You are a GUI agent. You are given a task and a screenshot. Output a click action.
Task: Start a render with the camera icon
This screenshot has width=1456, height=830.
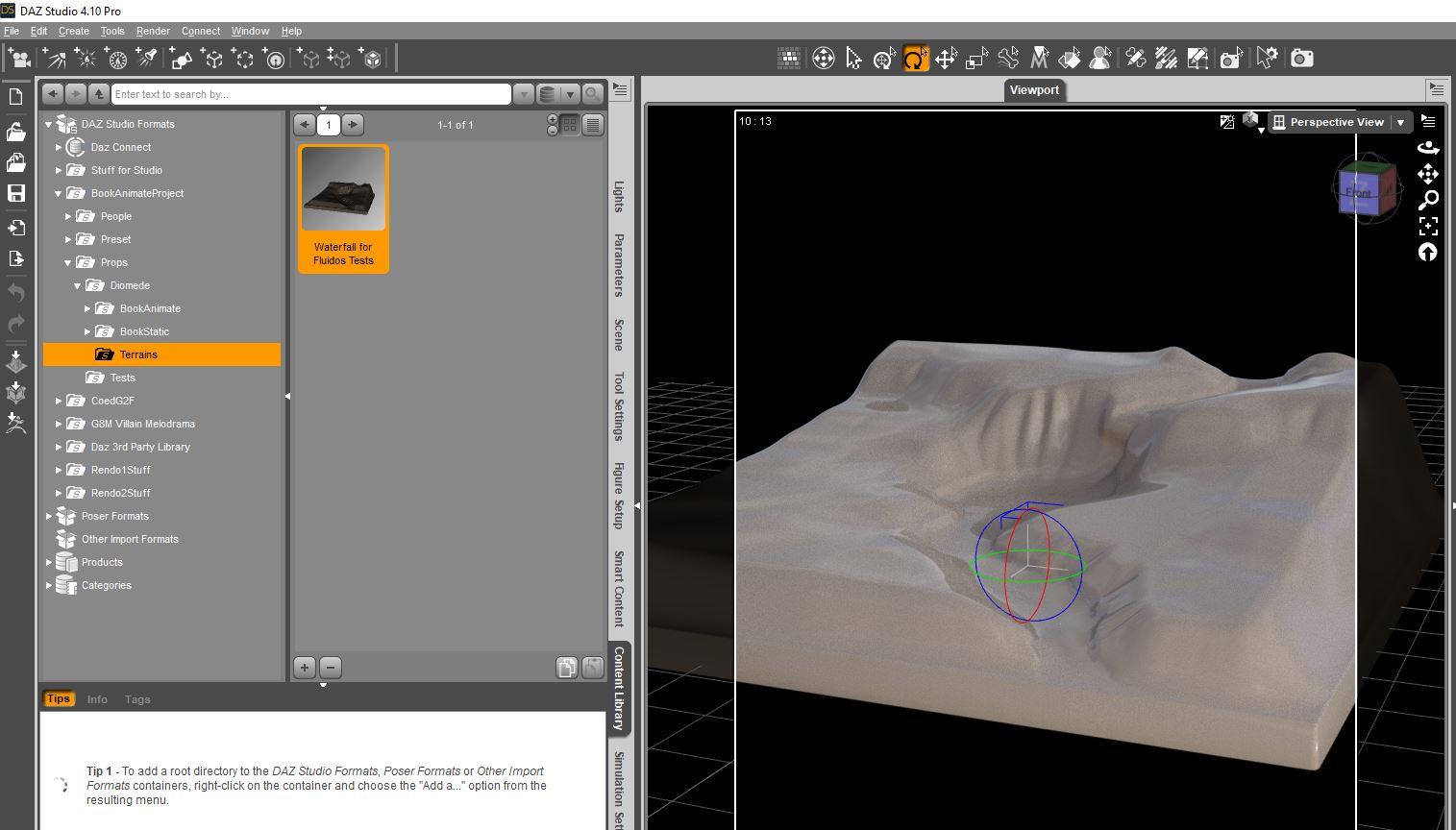click(1302, 59)
